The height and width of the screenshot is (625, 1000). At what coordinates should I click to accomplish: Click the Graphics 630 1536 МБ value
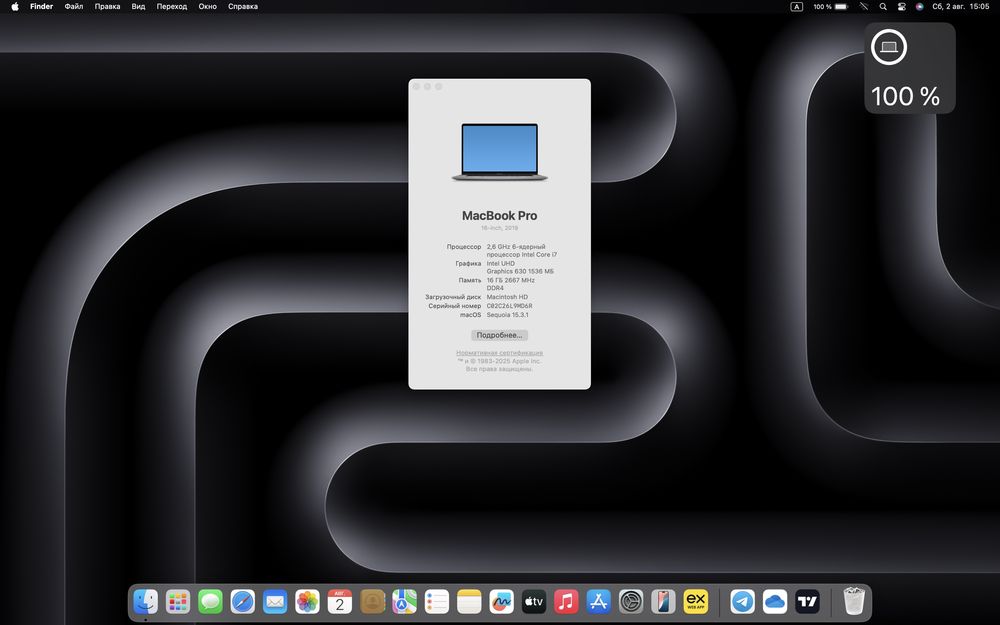(x=520, y=271)
